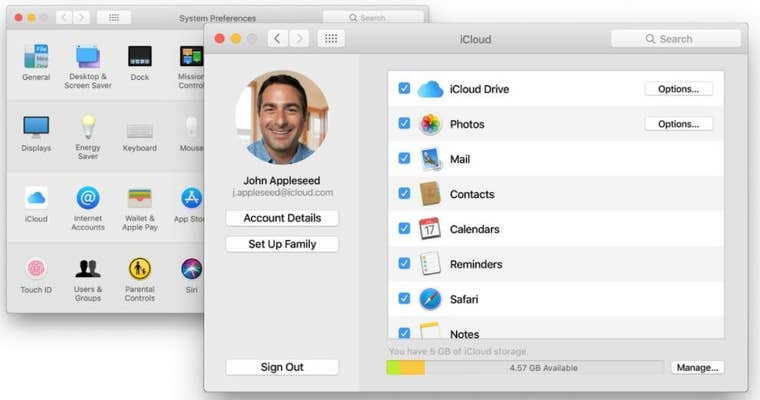The height and width of the screenshot is (400, 760).
Task: Go forward in System Preferences window
Action: [x=82, y=18]
